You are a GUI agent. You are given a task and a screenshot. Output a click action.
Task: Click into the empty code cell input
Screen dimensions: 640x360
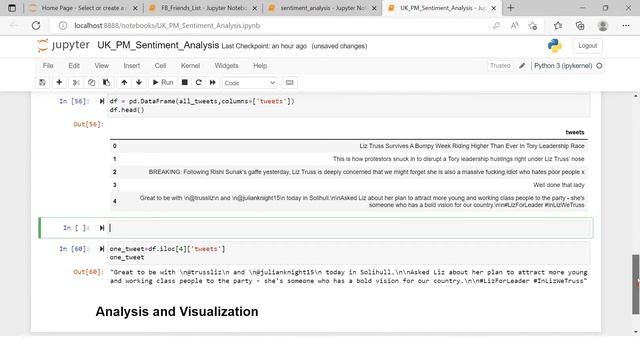tap(350, 228)
